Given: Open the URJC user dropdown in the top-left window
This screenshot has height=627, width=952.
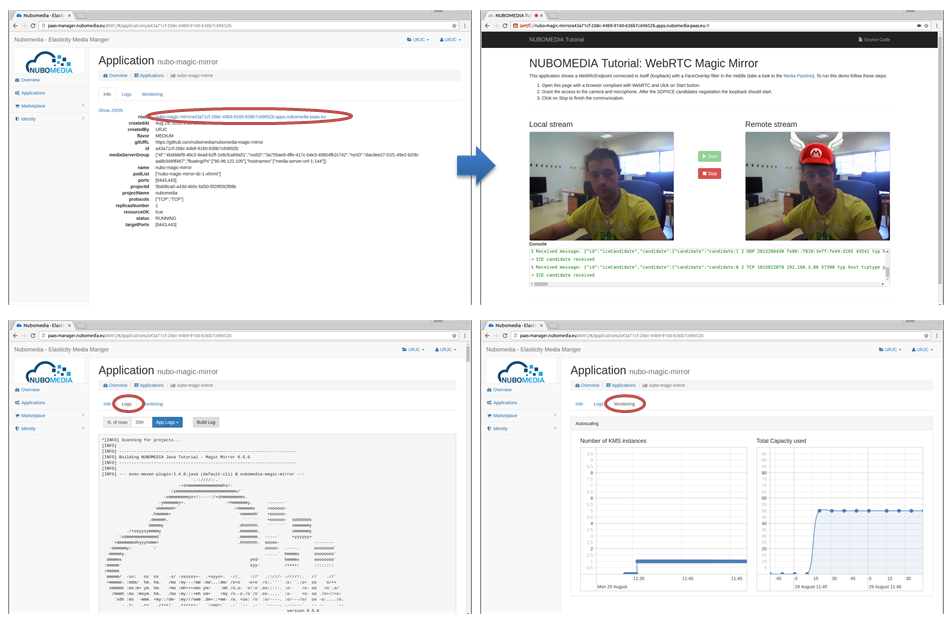Looking at the screenshot, I should point(450,39).
